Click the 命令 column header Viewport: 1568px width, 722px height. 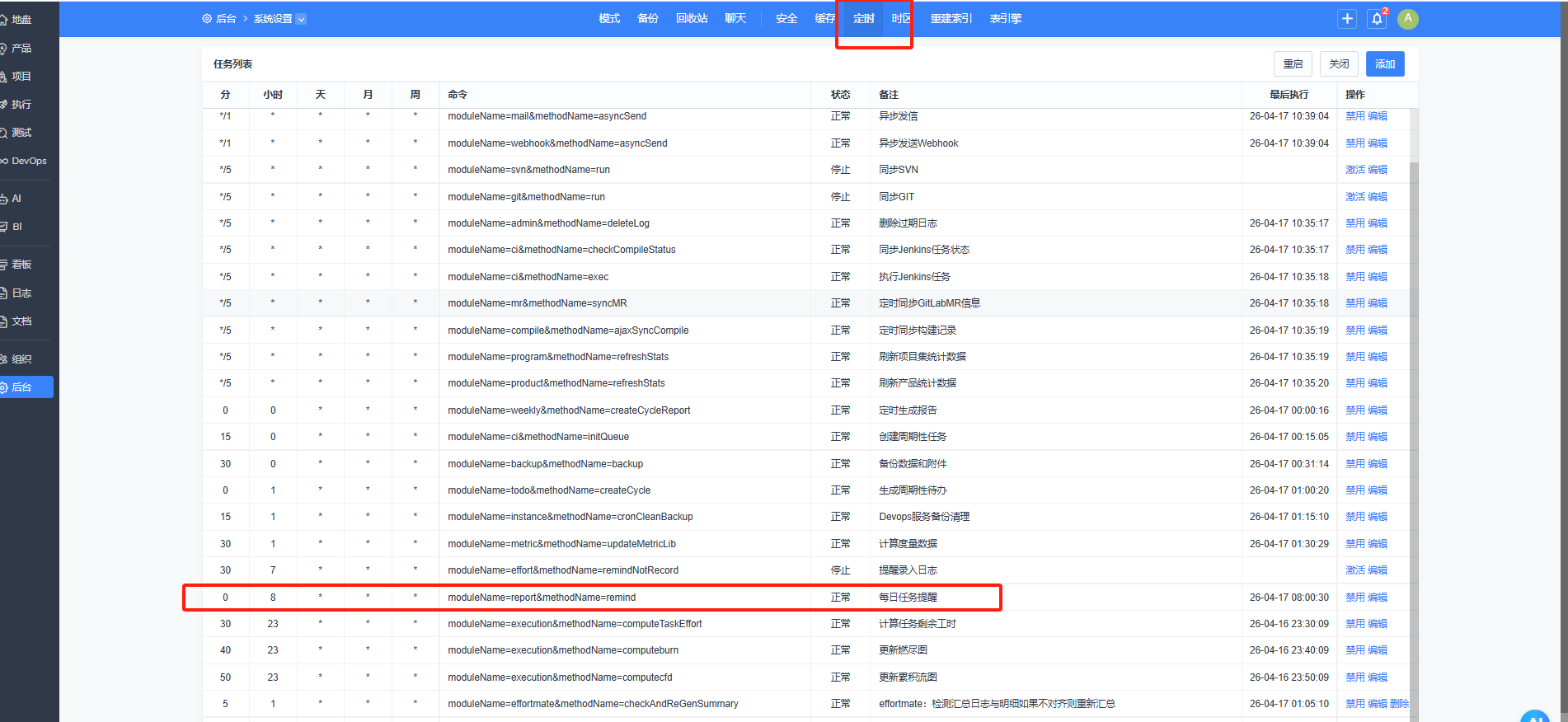point(458,95)
